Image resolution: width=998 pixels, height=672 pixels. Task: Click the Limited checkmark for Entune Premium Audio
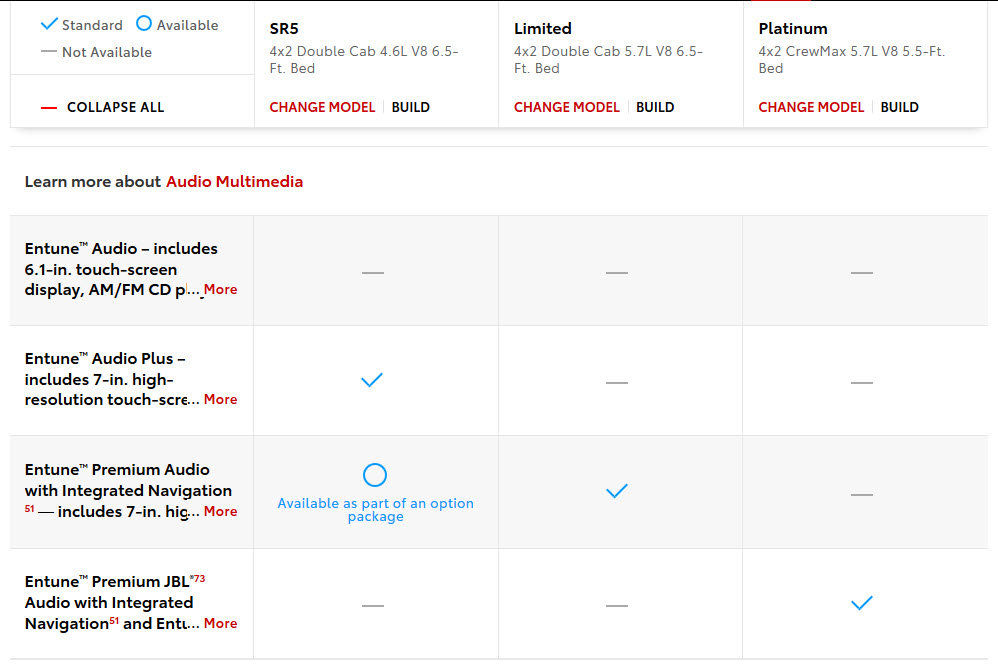(x=617, y=491)
